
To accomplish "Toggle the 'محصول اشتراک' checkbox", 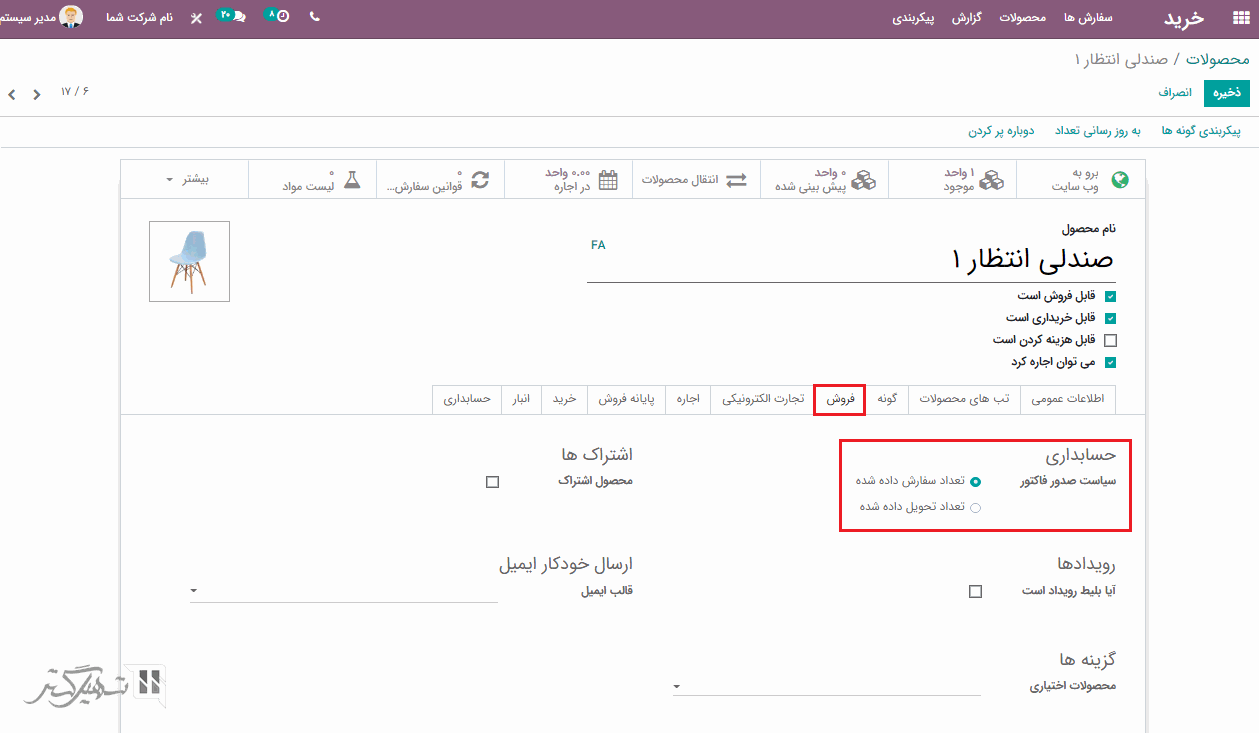I will pyautogui.click(x=492, y=482).
